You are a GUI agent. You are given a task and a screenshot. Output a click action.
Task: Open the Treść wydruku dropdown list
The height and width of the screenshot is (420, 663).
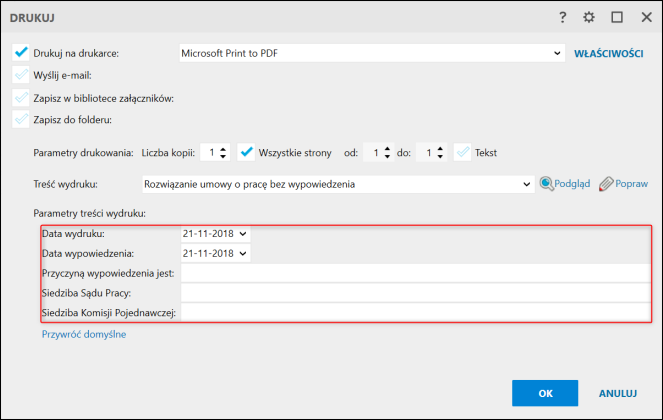click(x=527, y=184)
